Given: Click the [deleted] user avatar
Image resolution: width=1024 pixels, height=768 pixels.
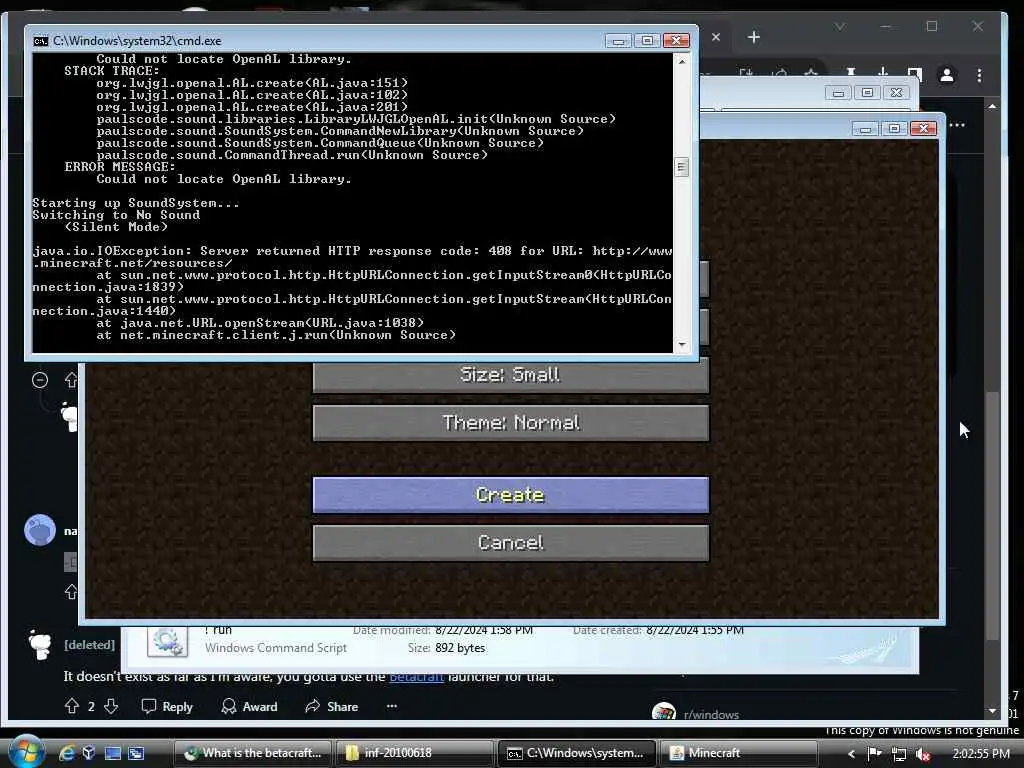Looking at the screenshot, I should (x=40, y=645).
